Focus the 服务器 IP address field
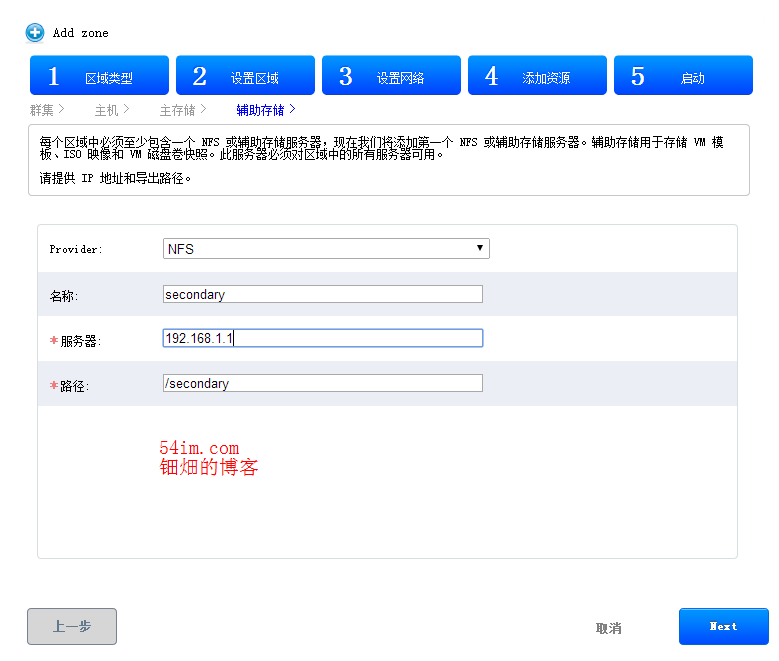 pyautogui.click(x=323, y=338)
